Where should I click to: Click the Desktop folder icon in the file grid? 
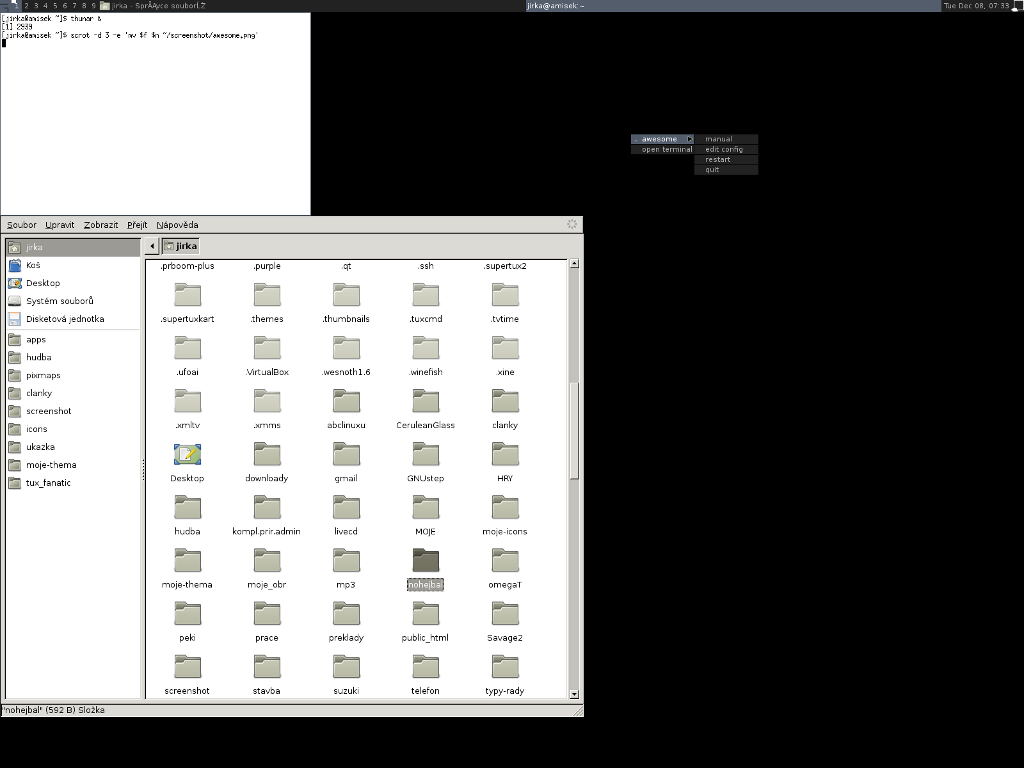(187, 455)
